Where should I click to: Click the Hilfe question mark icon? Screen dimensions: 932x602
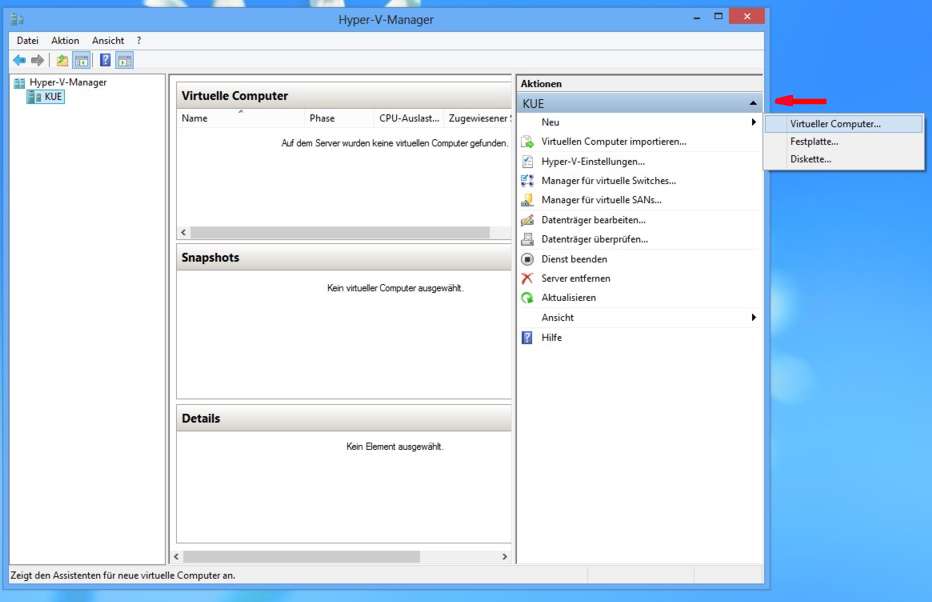[x=527, y=338]
